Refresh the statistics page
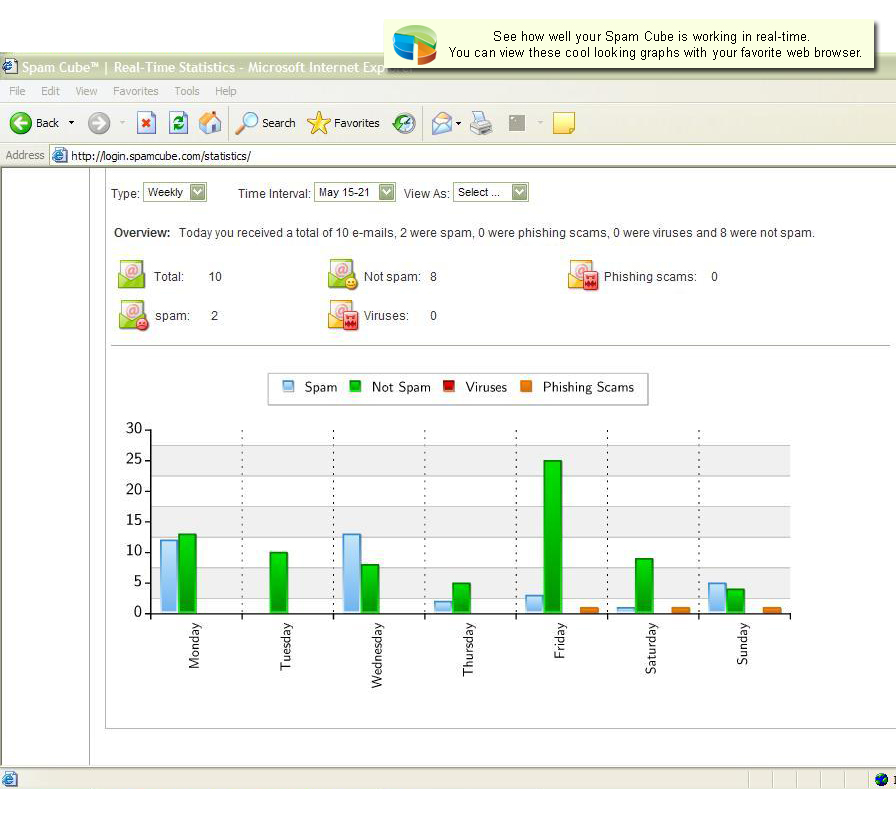This screenshot has height=830, width=896. (180, 122)
